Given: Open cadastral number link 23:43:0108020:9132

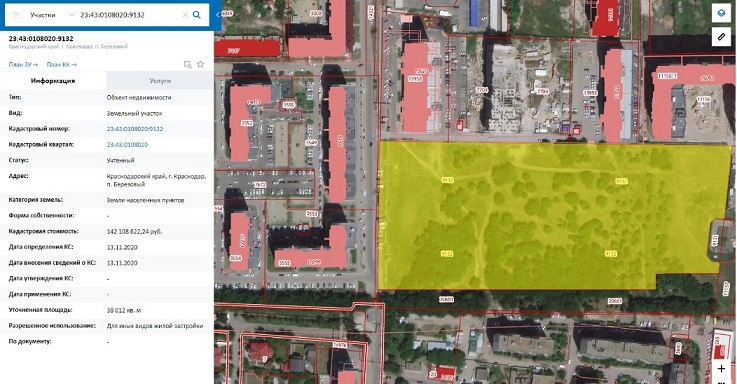Looking at the screenshot, I should [135, 129].
